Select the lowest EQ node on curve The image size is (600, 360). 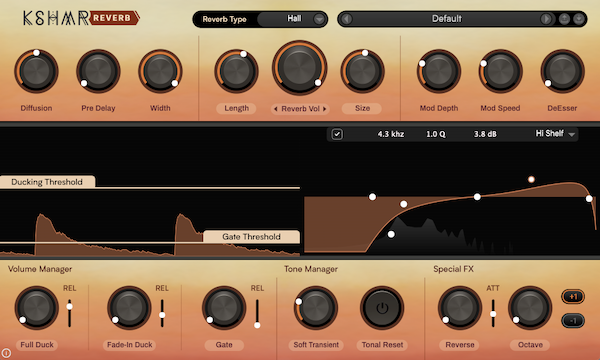click(x=391, y=234)
